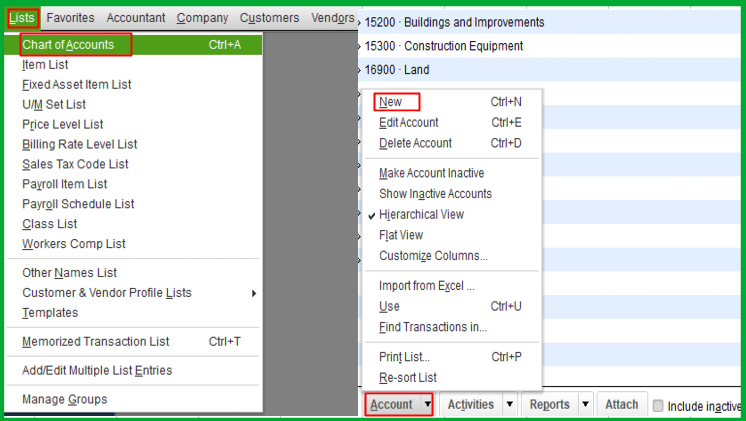Image resolution: width=746 pixels, height=421 pixels.
Task: Click the Attach button
Action: pos(622,405)
